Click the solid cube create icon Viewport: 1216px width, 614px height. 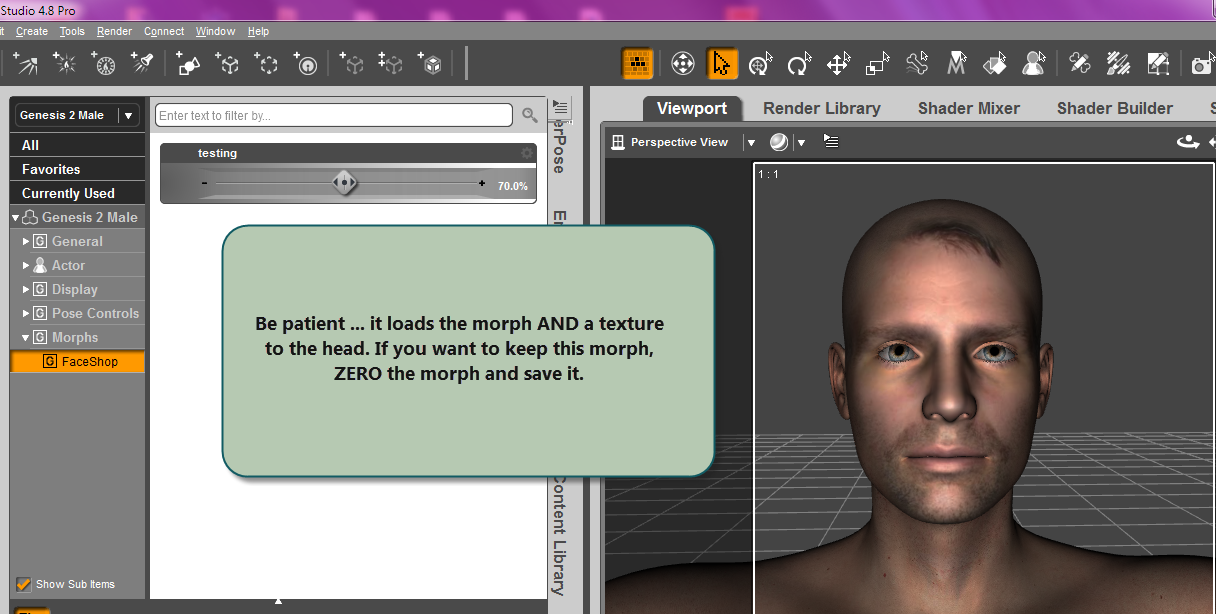(x=431, y=65)
